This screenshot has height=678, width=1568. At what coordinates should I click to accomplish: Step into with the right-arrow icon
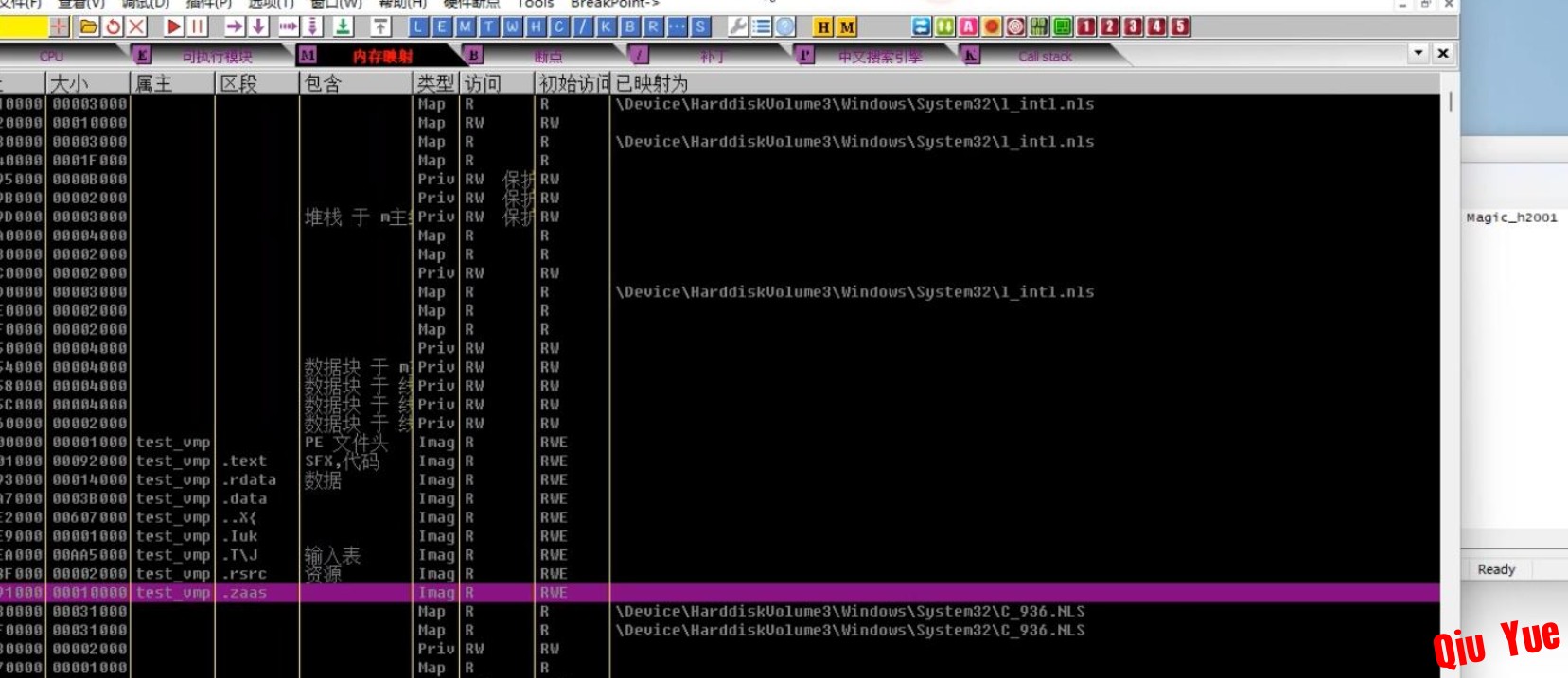pos(234,26)
